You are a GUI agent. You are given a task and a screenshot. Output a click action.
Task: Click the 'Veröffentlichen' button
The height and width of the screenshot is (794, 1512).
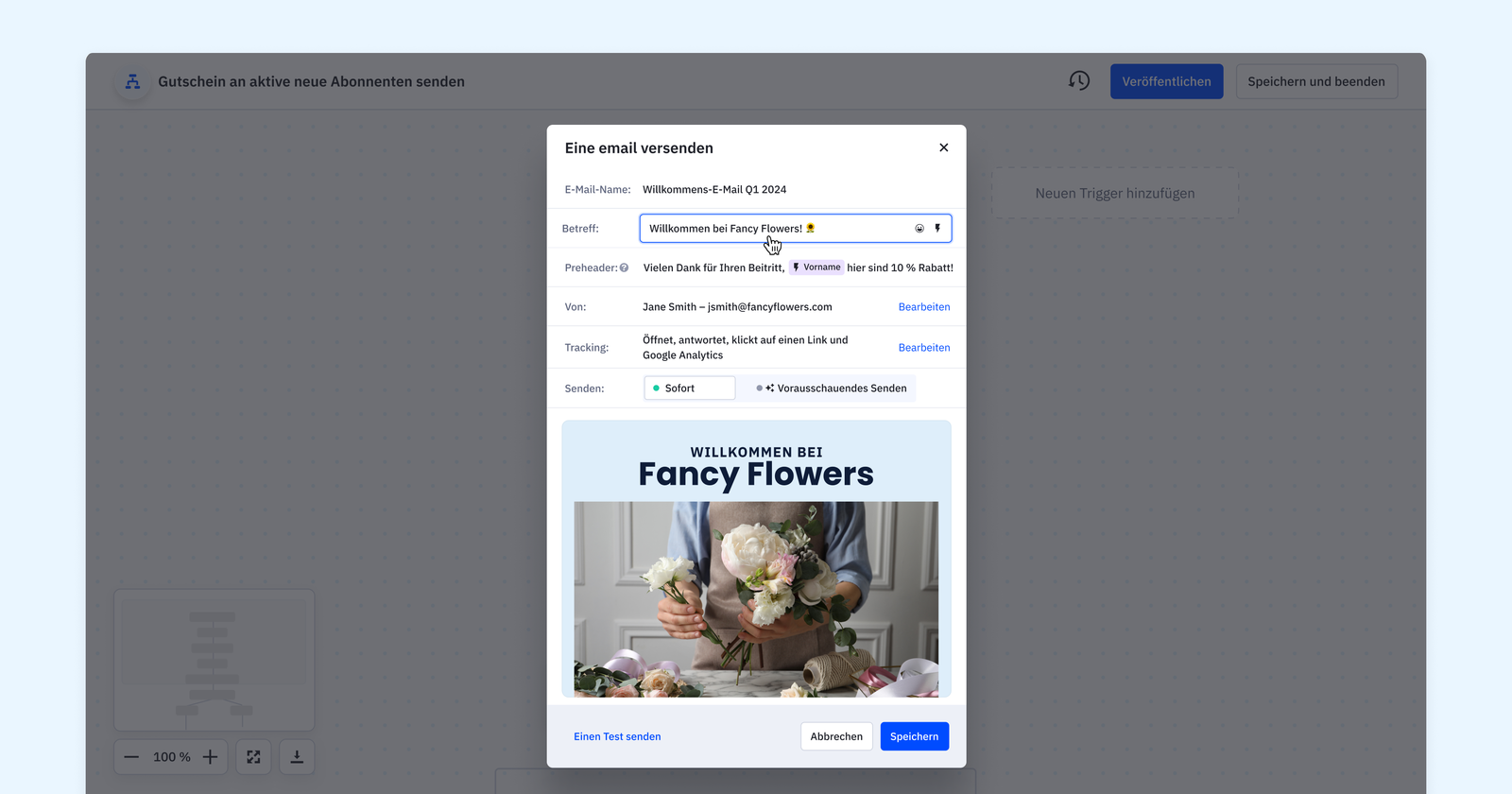pyautogui.click(x=1166, y=81)
